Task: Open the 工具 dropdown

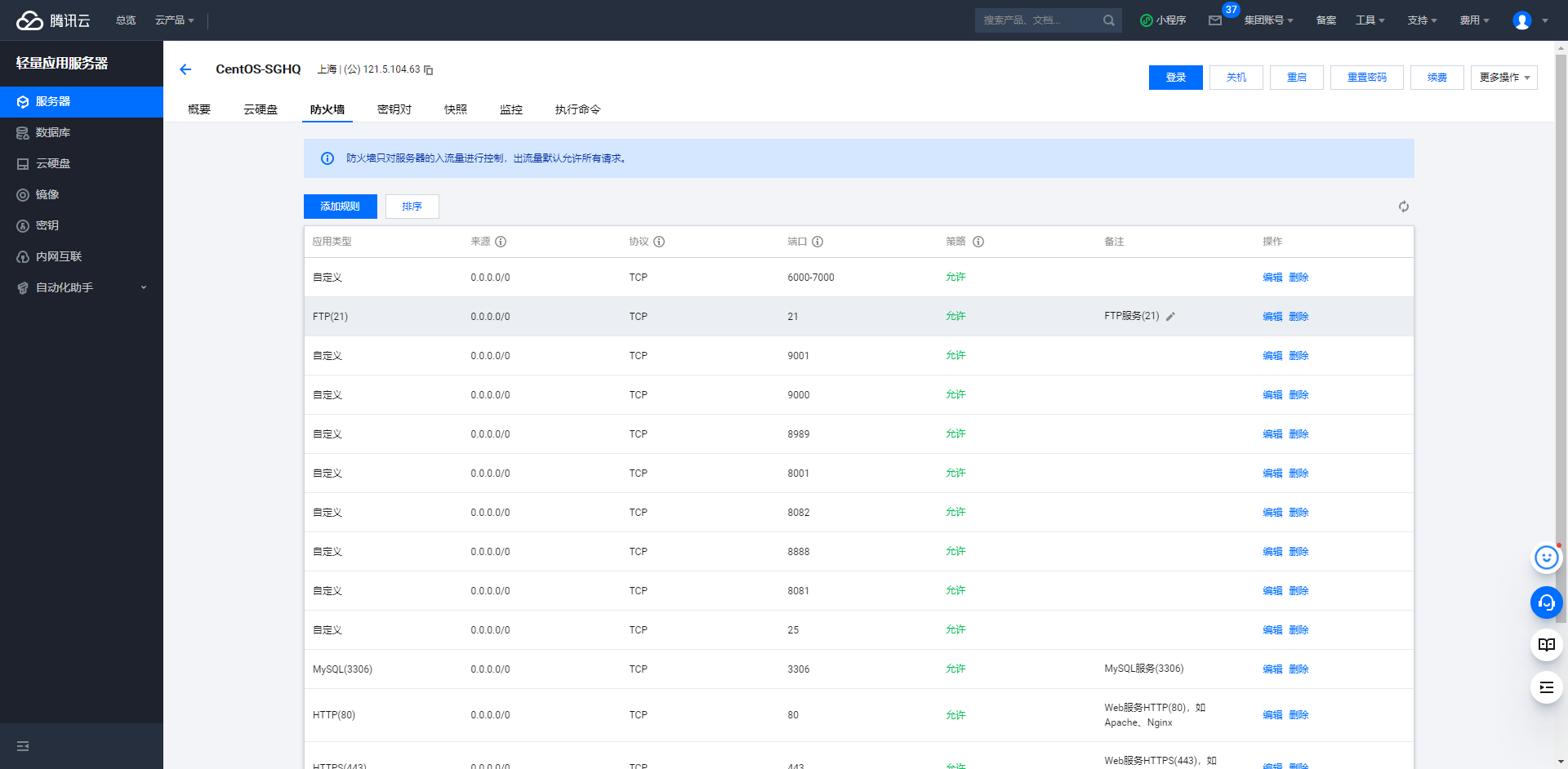Action: coord(1370,20)
